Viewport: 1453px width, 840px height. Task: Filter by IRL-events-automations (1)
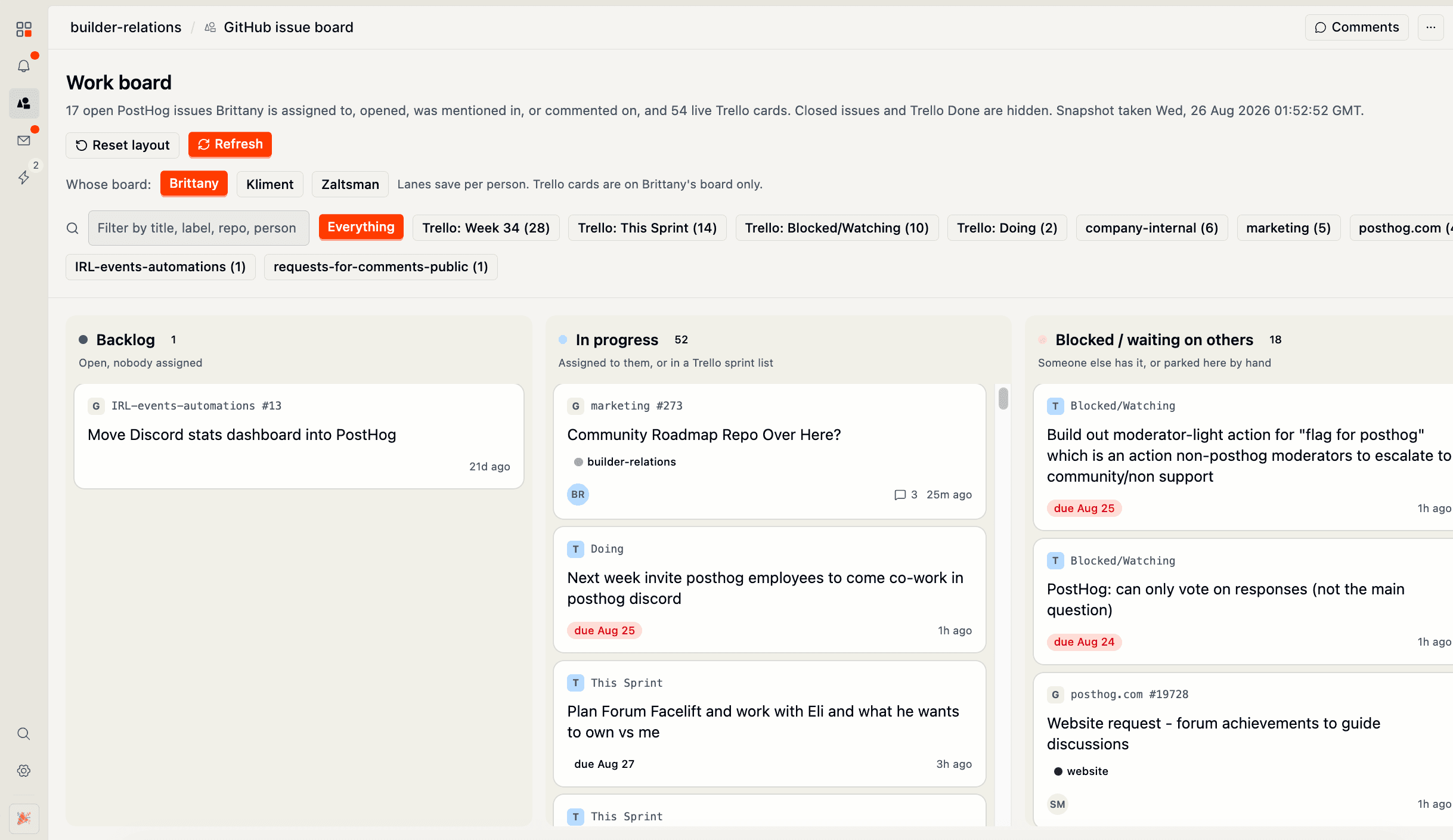point(160,266)
